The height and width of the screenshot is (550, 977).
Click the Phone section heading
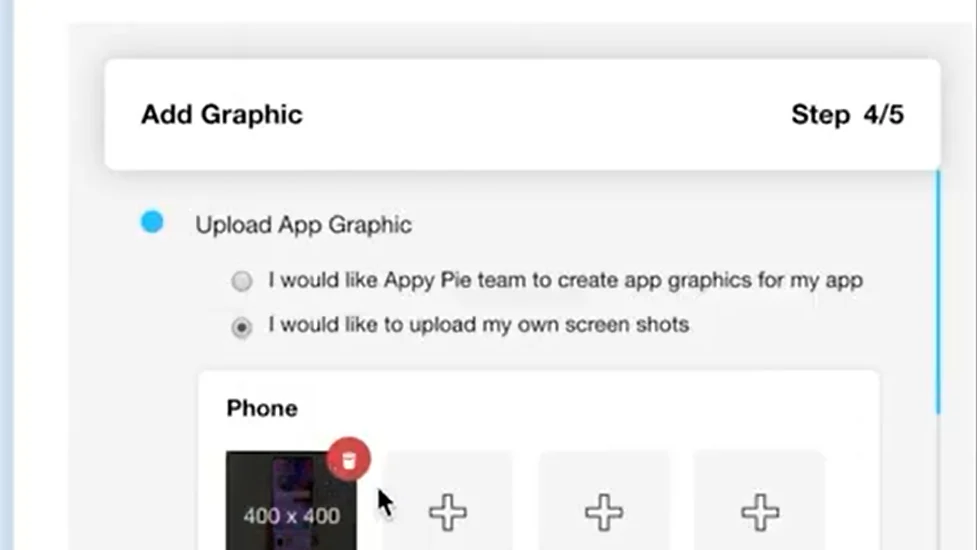click(x=262, y=409)
